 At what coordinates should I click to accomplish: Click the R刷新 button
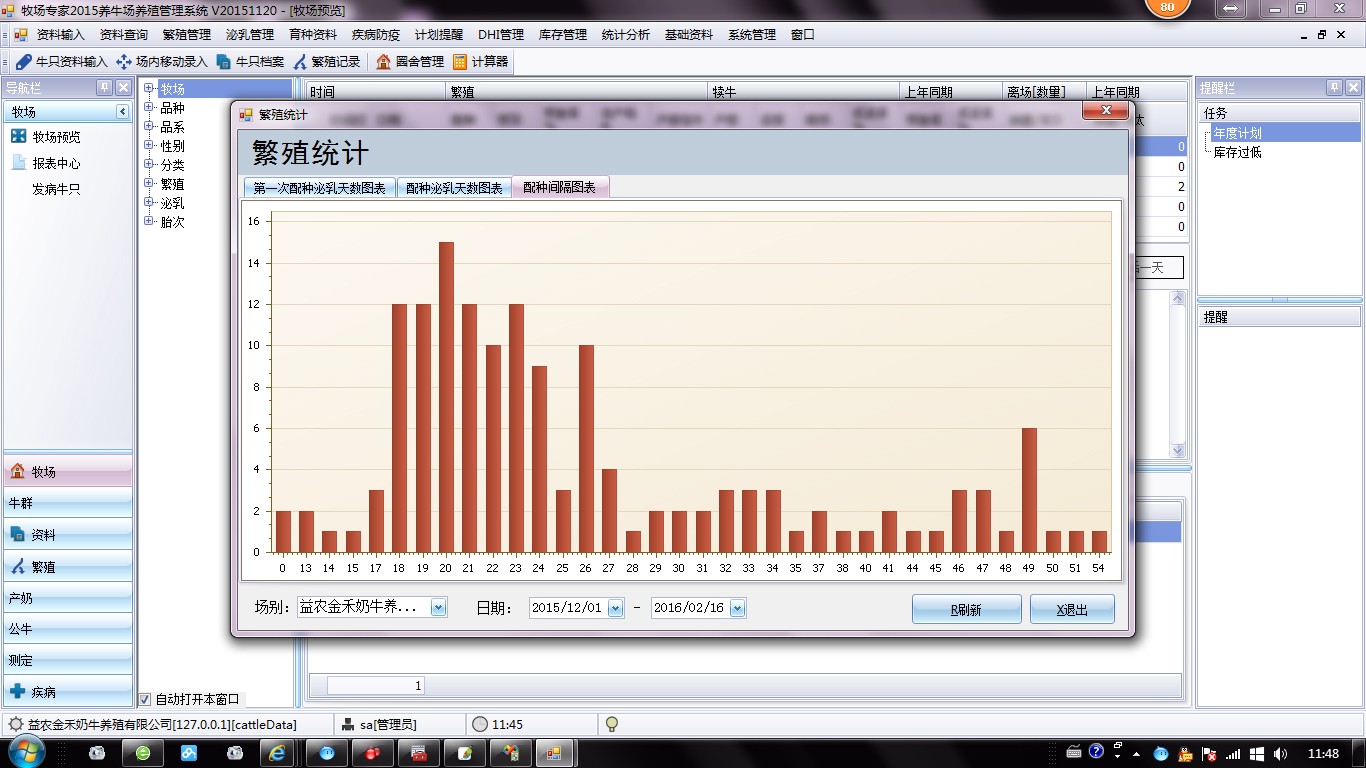click(965, 608)
